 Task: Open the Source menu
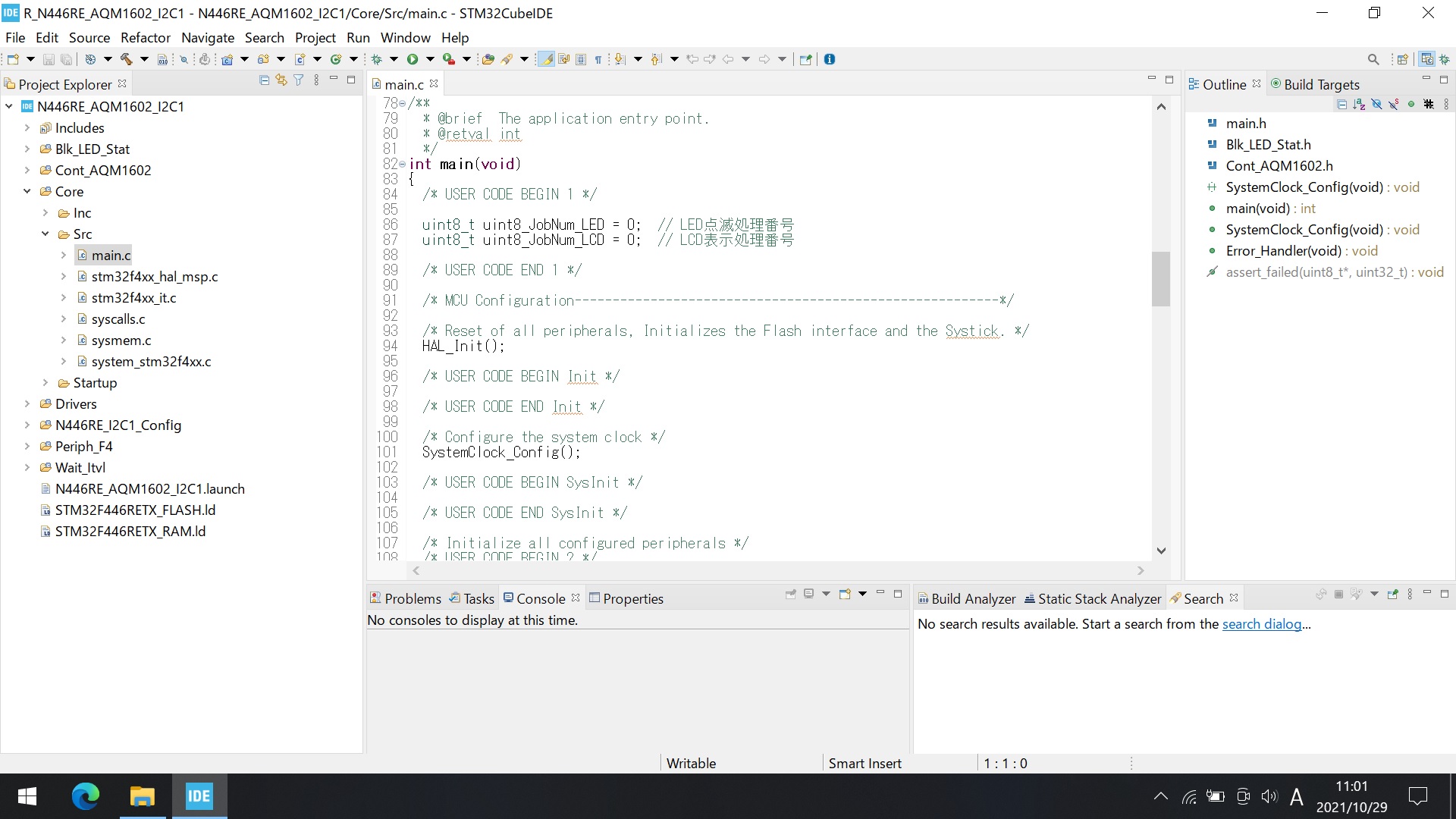89,37
